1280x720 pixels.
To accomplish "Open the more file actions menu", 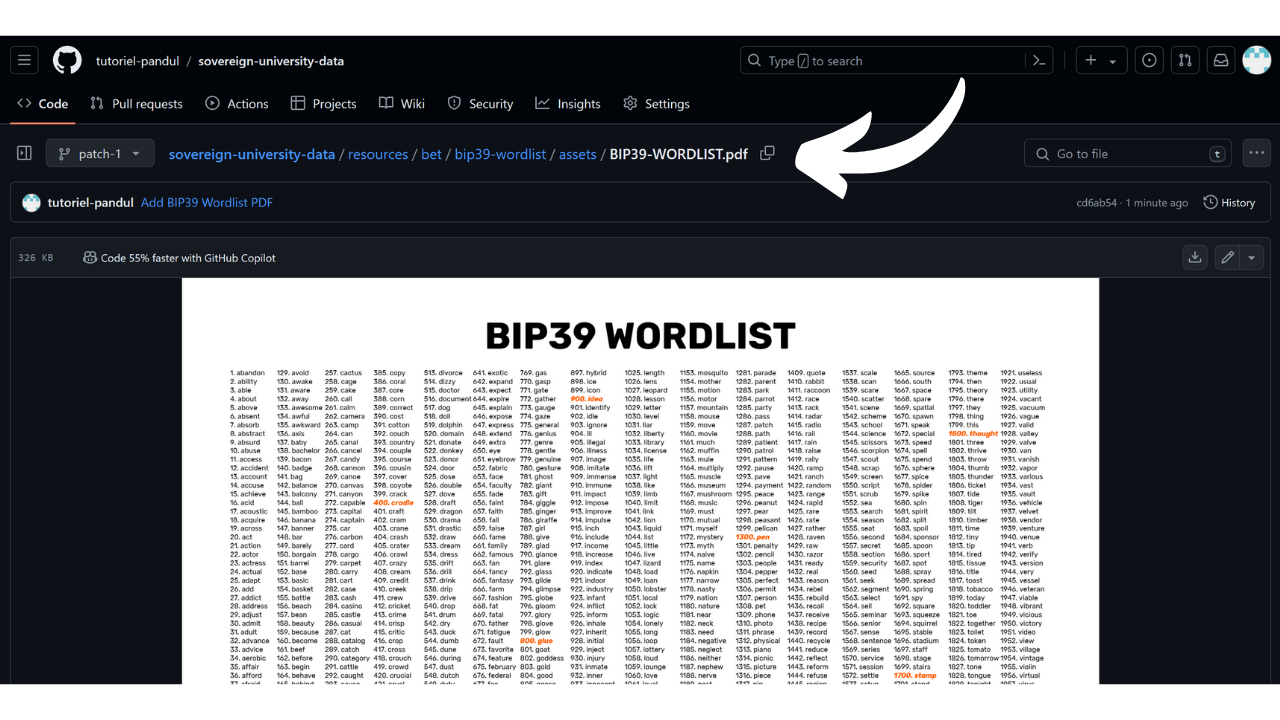I will pos(1256,153).
